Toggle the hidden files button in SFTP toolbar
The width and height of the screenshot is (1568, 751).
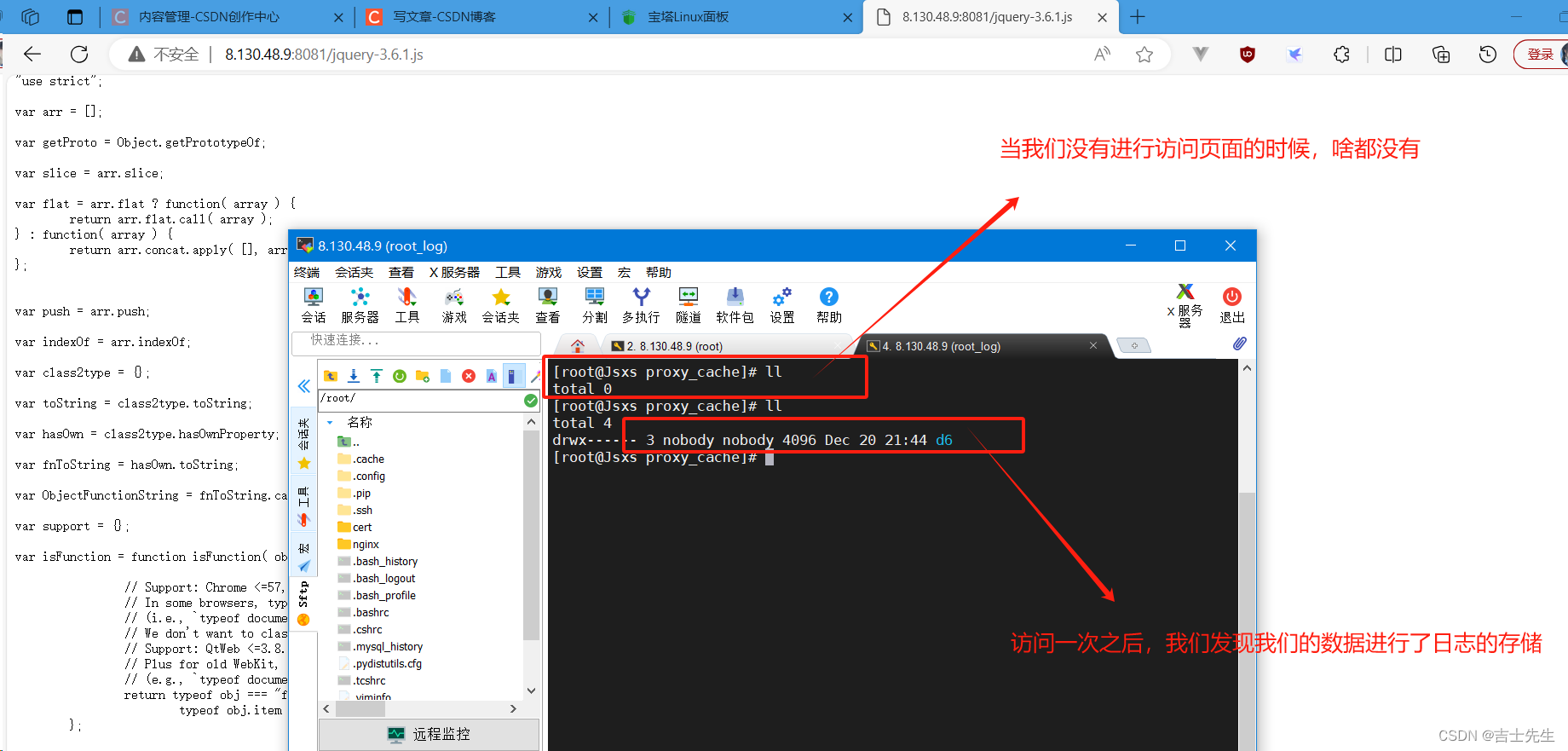pos(514,376)
